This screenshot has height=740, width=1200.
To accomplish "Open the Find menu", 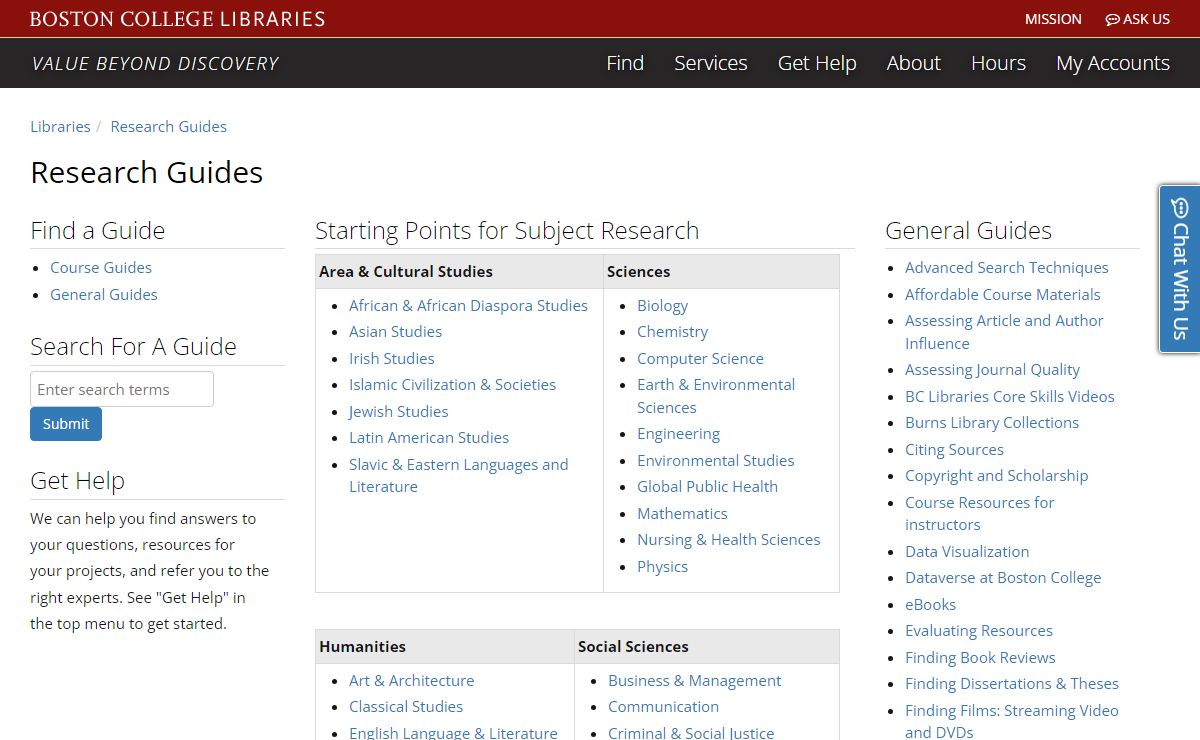I will (x=625, y=63).
